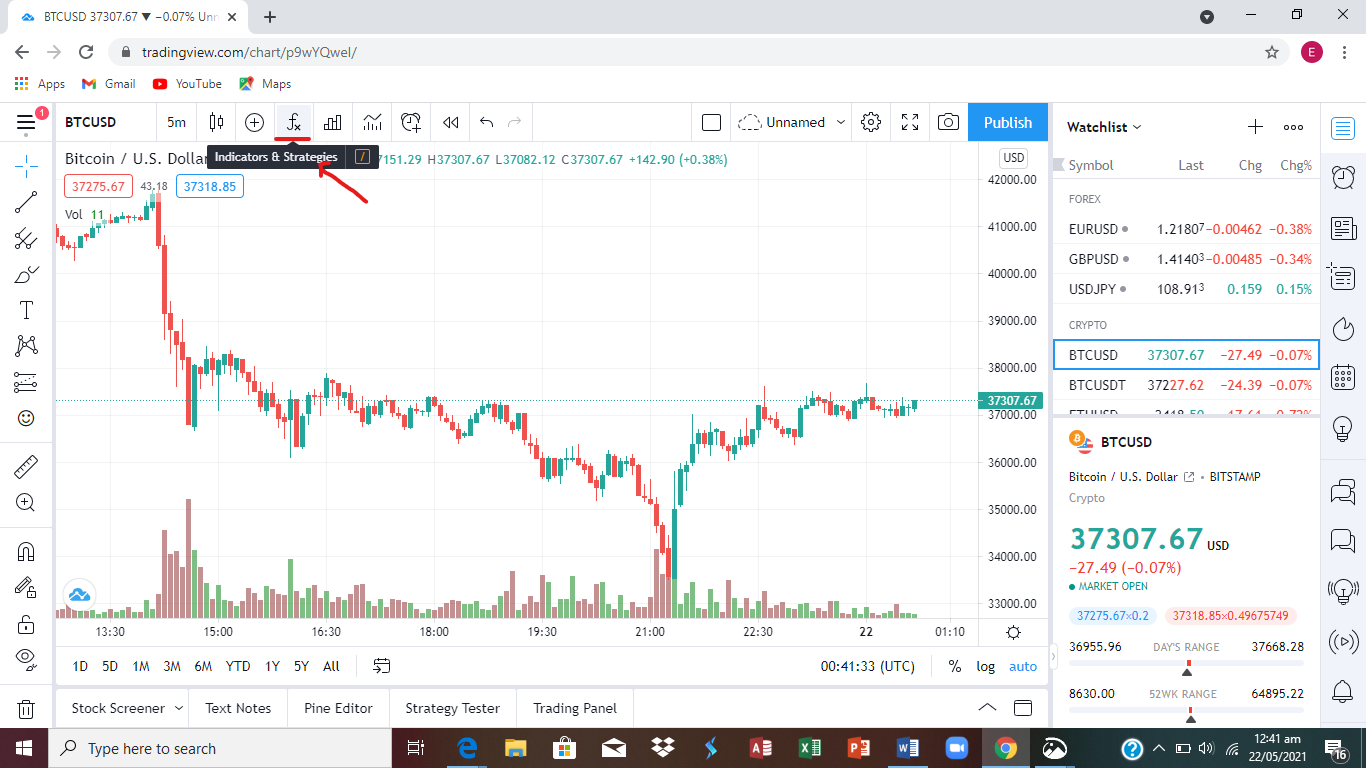Open Excel from the Windows taskbar
This screenshot has height=768, width=1366.
point(810,748)
